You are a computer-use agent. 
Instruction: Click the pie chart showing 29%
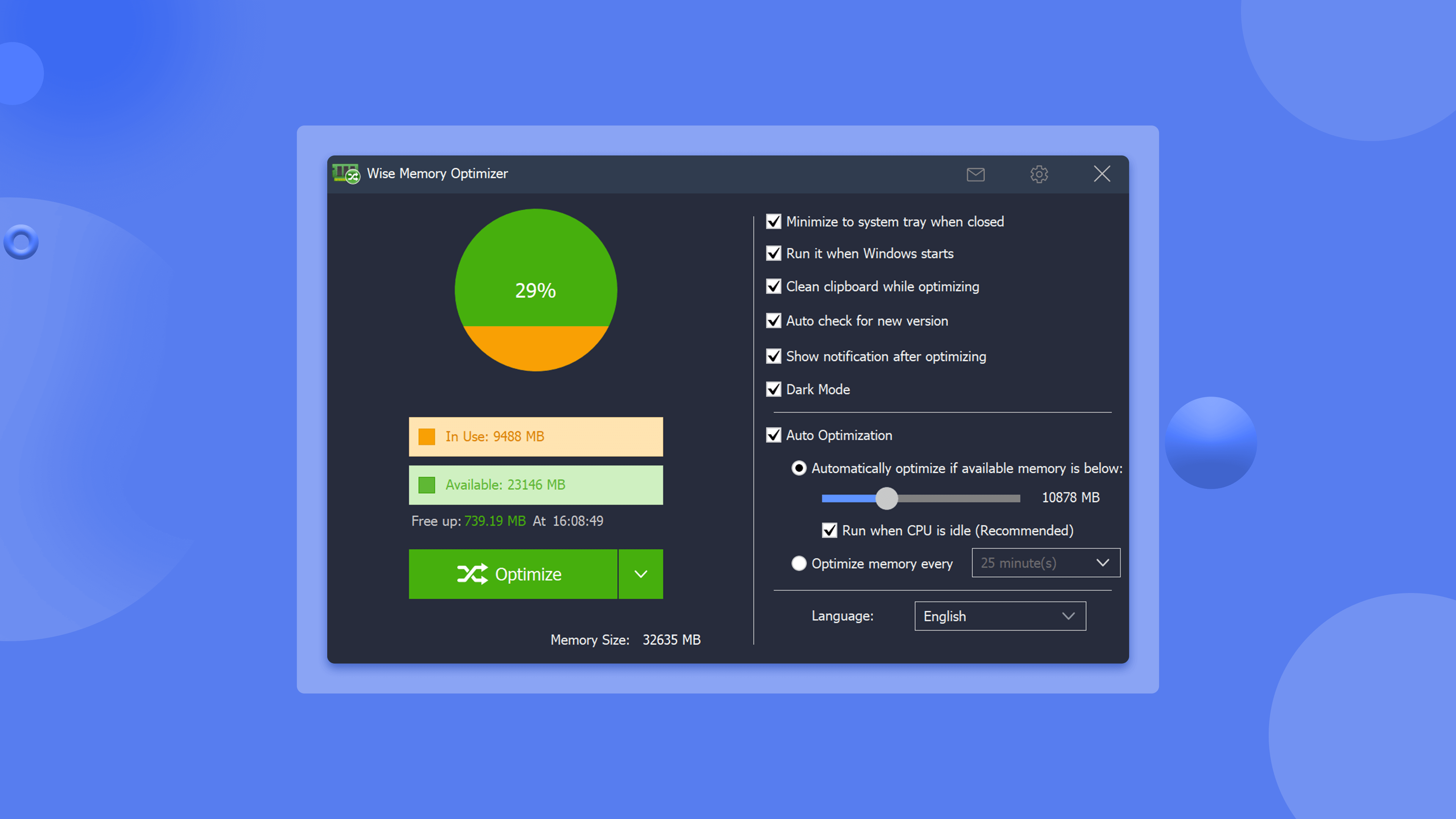535,290
